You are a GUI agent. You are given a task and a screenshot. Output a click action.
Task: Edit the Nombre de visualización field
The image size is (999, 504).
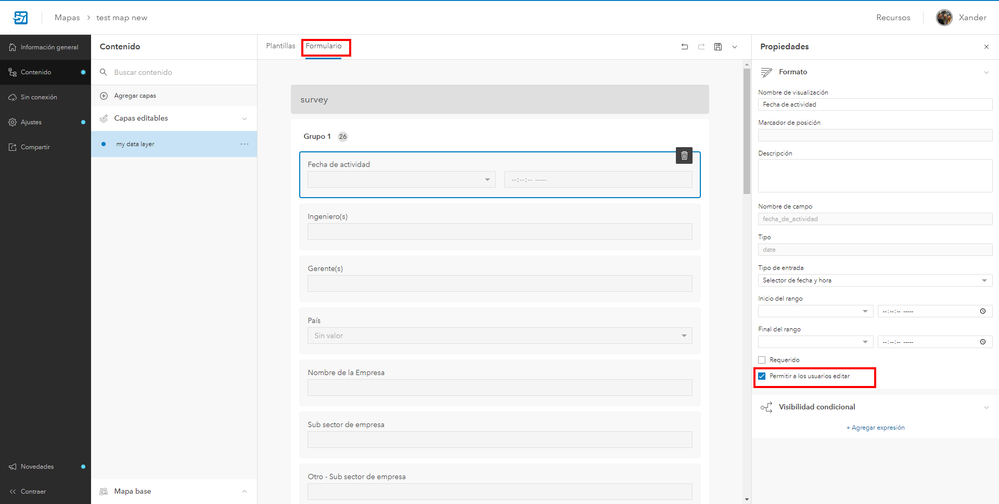click(875, 104)
